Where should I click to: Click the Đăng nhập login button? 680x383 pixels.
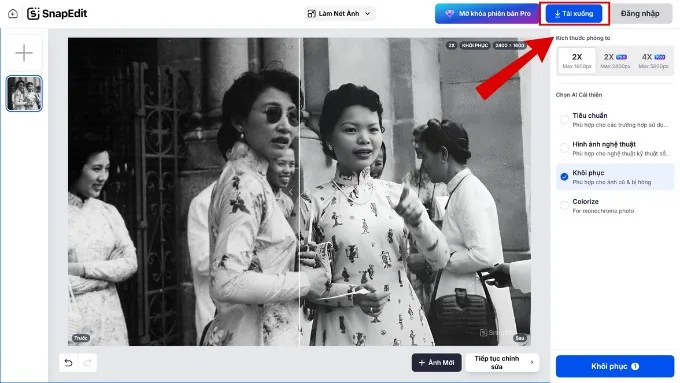(x=640, y=13)
